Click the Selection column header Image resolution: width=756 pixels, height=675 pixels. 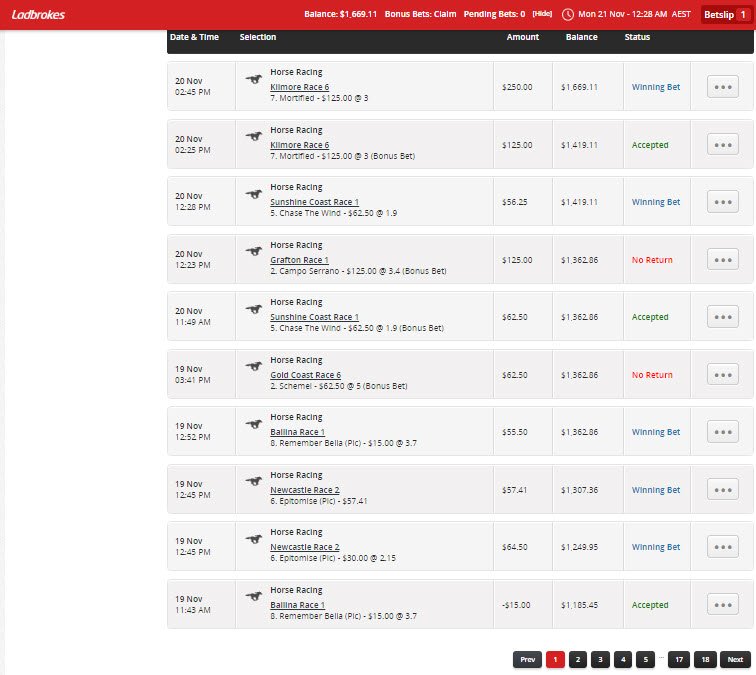pos(258,37)
